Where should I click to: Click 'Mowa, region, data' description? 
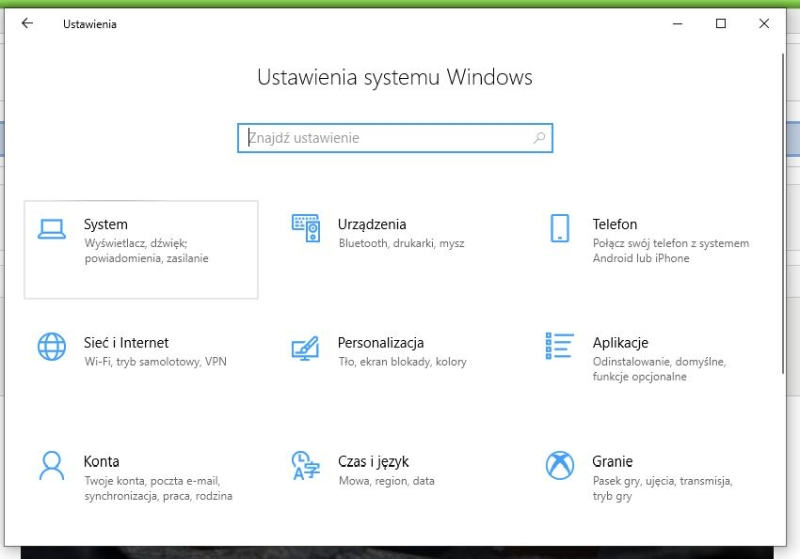(387, 480)
